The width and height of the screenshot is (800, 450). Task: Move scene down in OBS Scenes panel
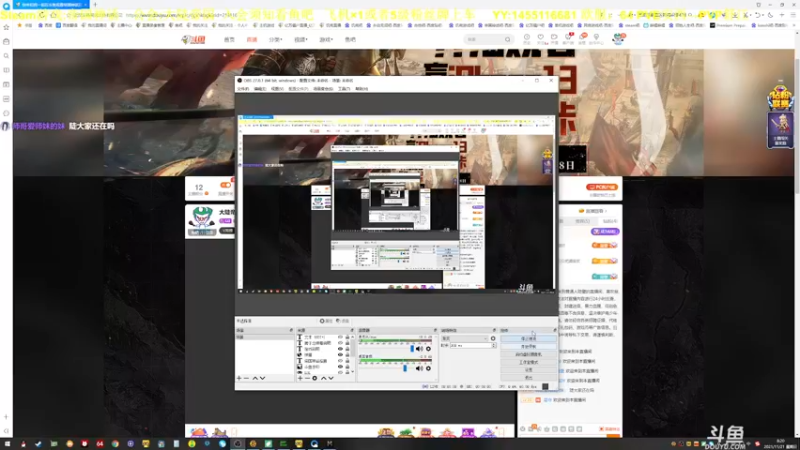(262, 379)
